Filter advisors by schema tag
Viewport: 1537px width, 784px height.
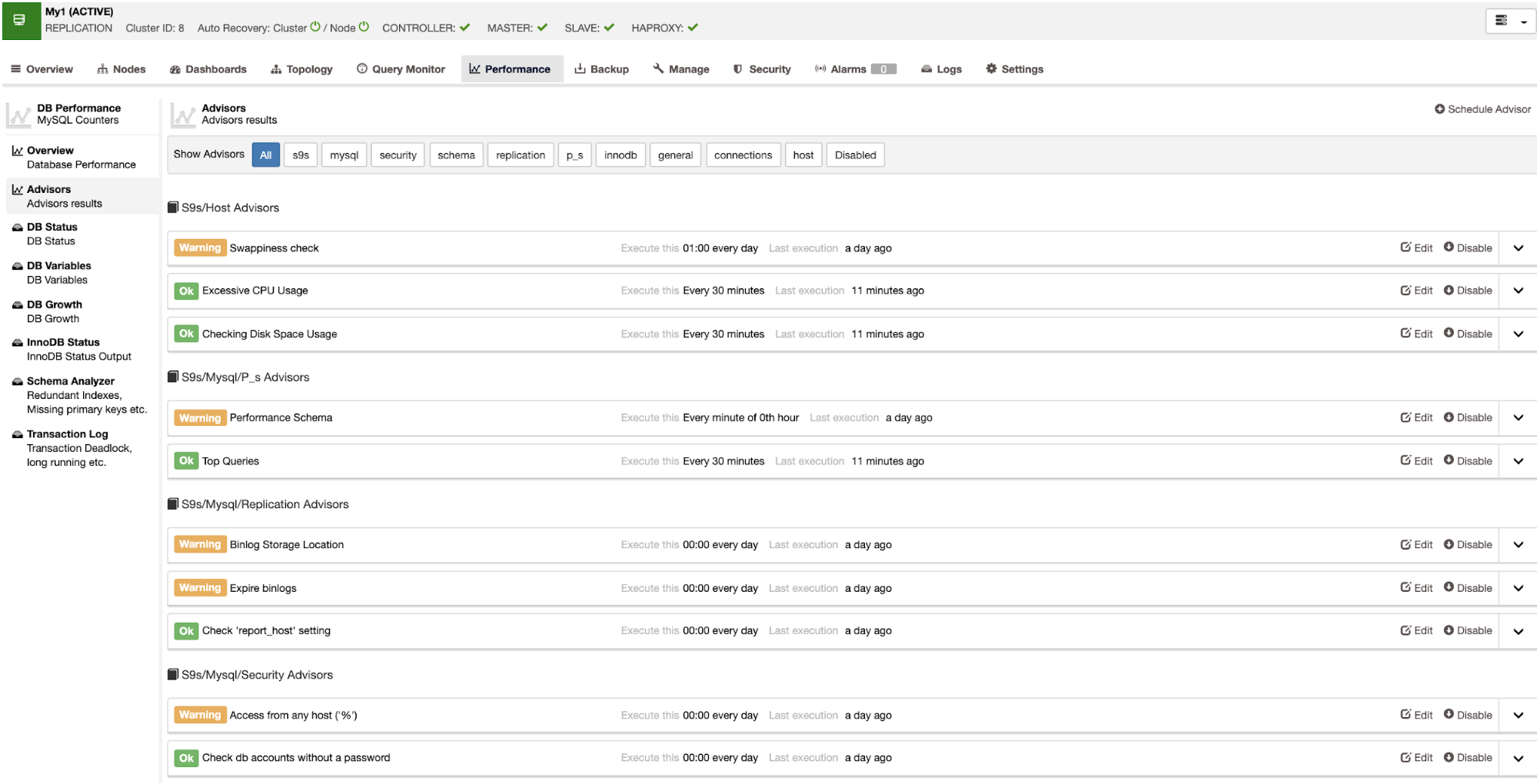point(456,155)
